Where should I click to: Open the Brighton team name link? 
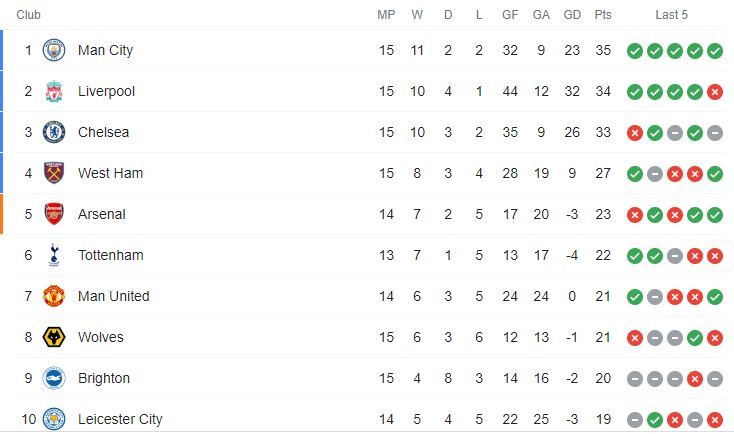coord(103,378)
